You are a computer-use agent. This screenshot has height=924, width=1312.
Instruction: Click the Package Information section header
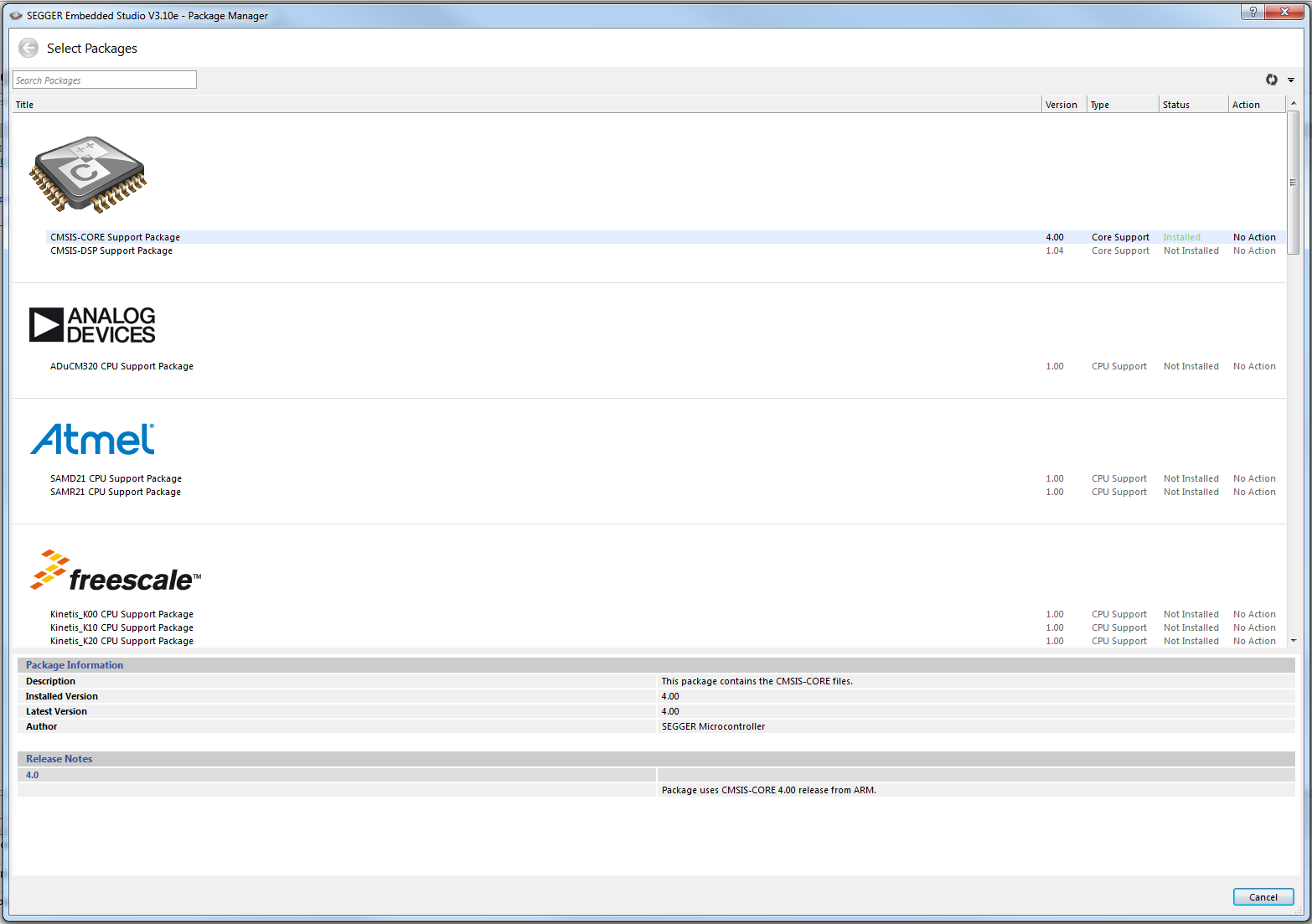[656, 665]
